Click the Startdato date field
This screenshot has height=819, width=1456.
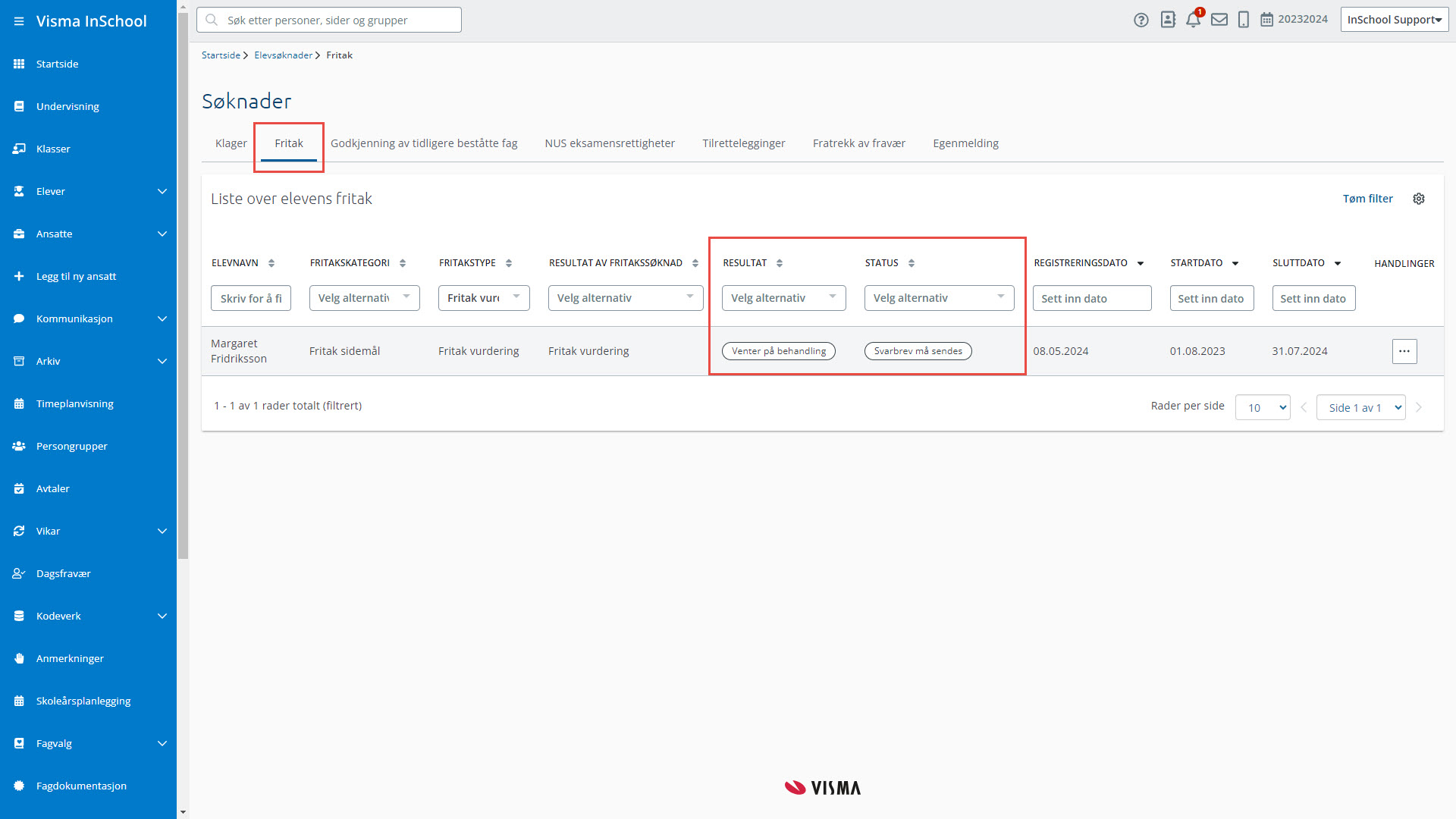coord(1212,298)
